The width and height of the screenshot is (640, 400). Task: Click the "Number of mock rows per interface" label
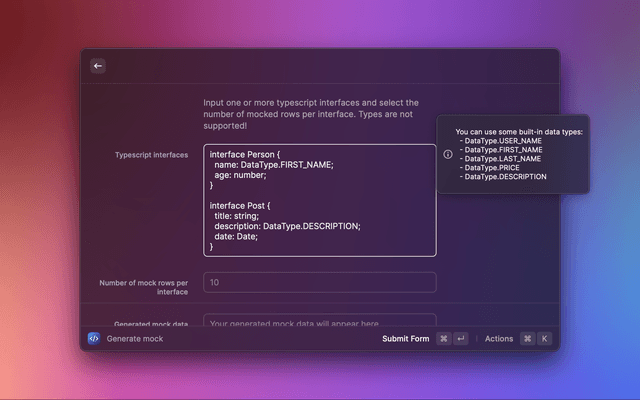coord(144,288)
